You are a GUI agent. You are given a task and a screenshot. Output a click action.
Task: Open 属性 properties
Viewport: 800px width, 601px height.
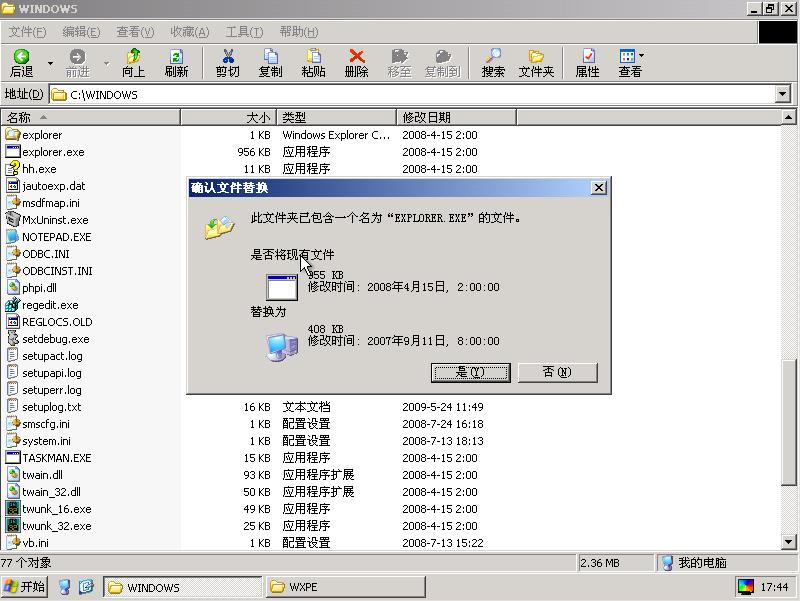[588, 63]
